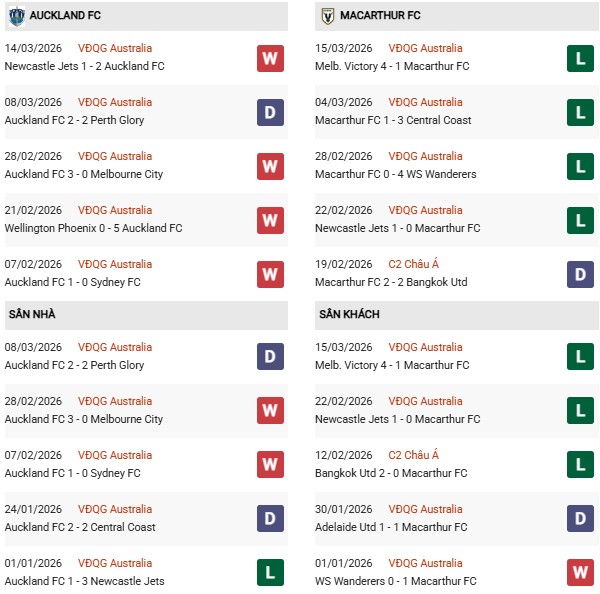The image size is (600, 594).
Task: Click the Auckland FC team crest icon
Action: [17, 16]
